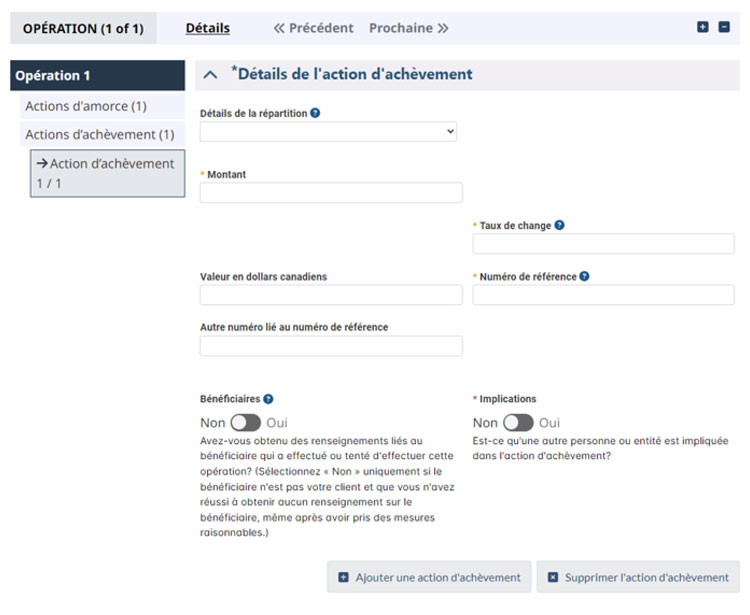Toggle the Implications switch to Oui

[x=518, y=423]
